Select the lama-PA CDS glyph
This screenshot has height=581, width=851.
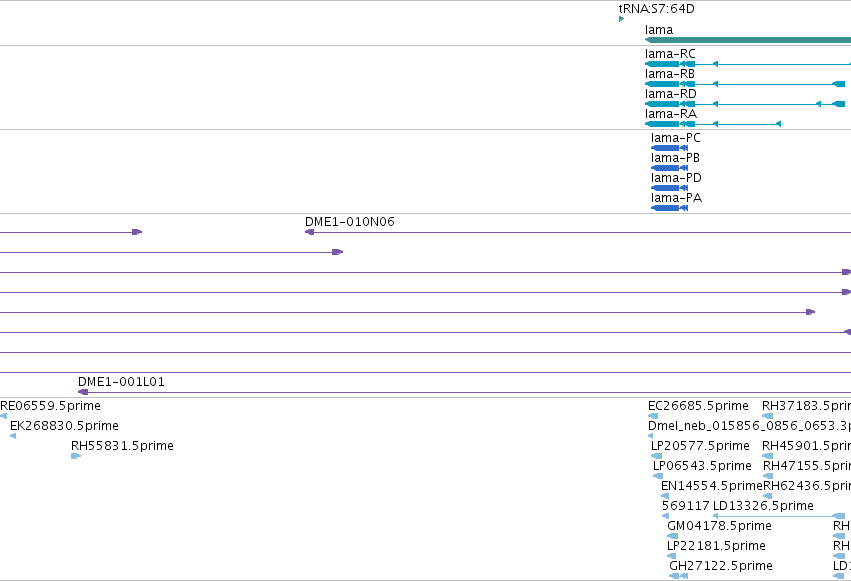point(669,208)
